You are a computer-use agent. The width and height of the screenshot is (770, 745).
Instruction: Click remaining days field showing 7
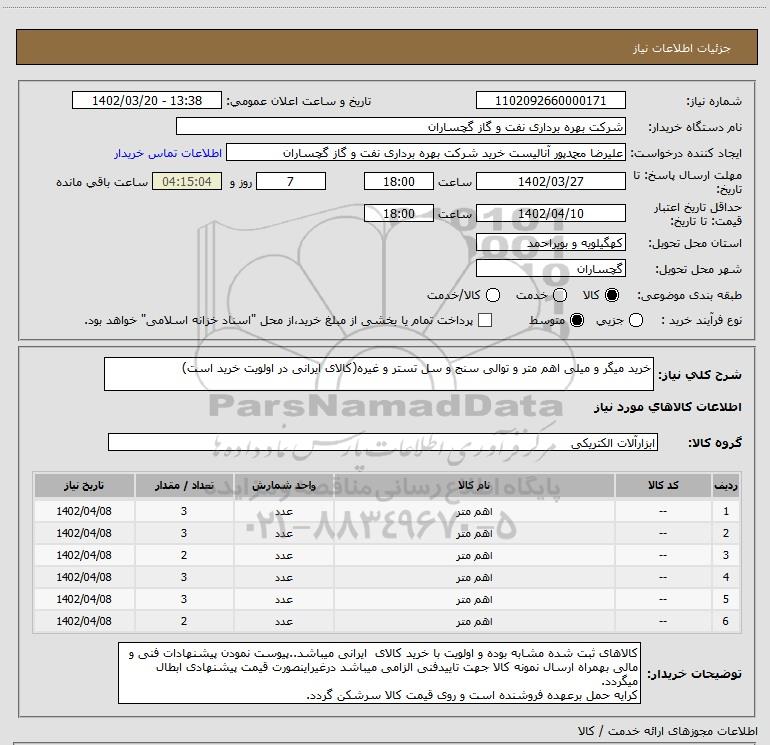(291, 181)
